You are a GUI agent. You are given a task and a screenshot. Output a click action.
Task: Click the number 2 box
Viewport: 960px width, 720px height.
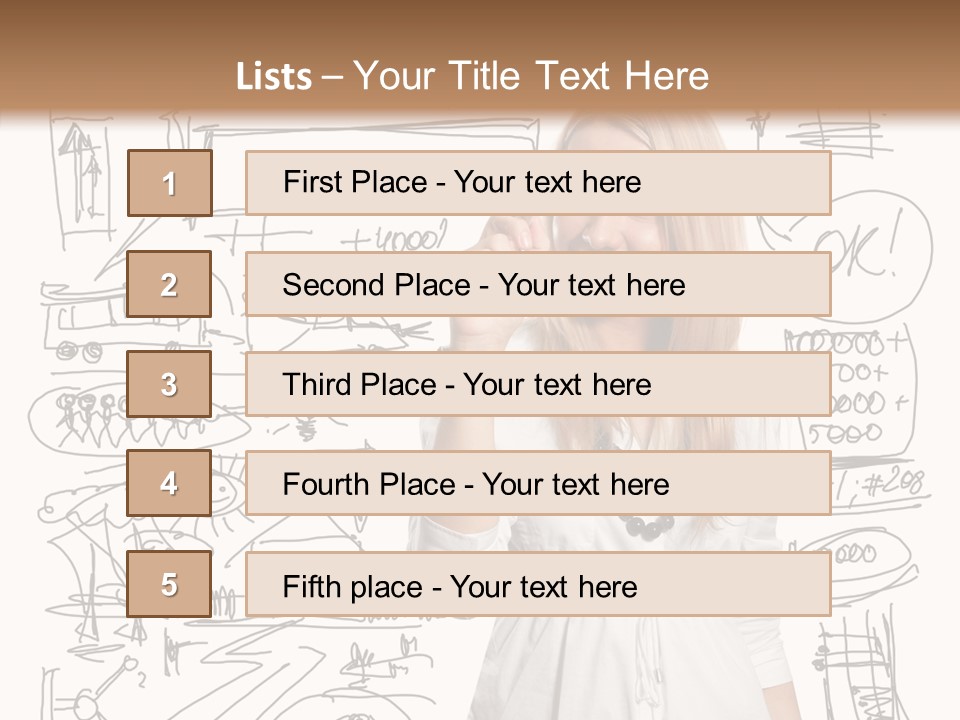click(x=170, y=285)
